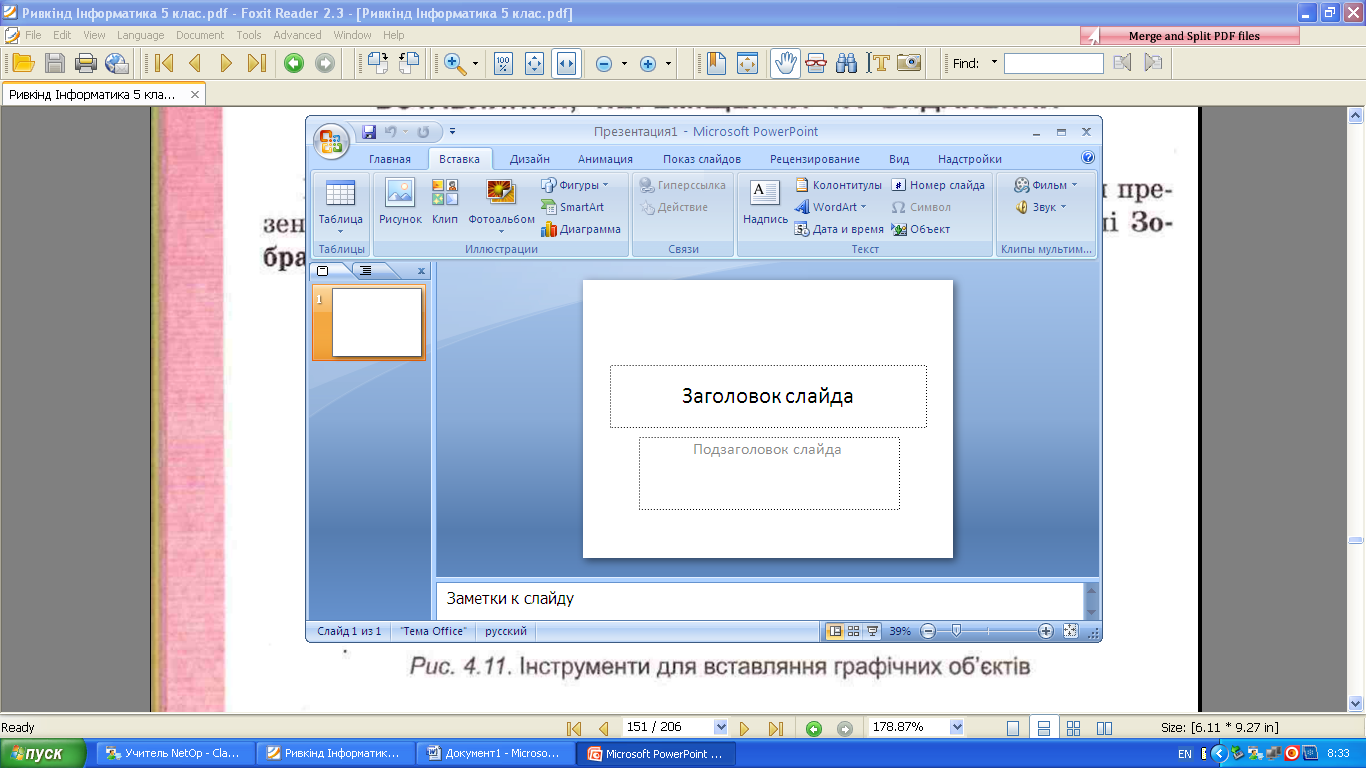Click the round minus Zoom Out button
The height and width of the screenshot is (768, 1366).
(x=604, y=63)
